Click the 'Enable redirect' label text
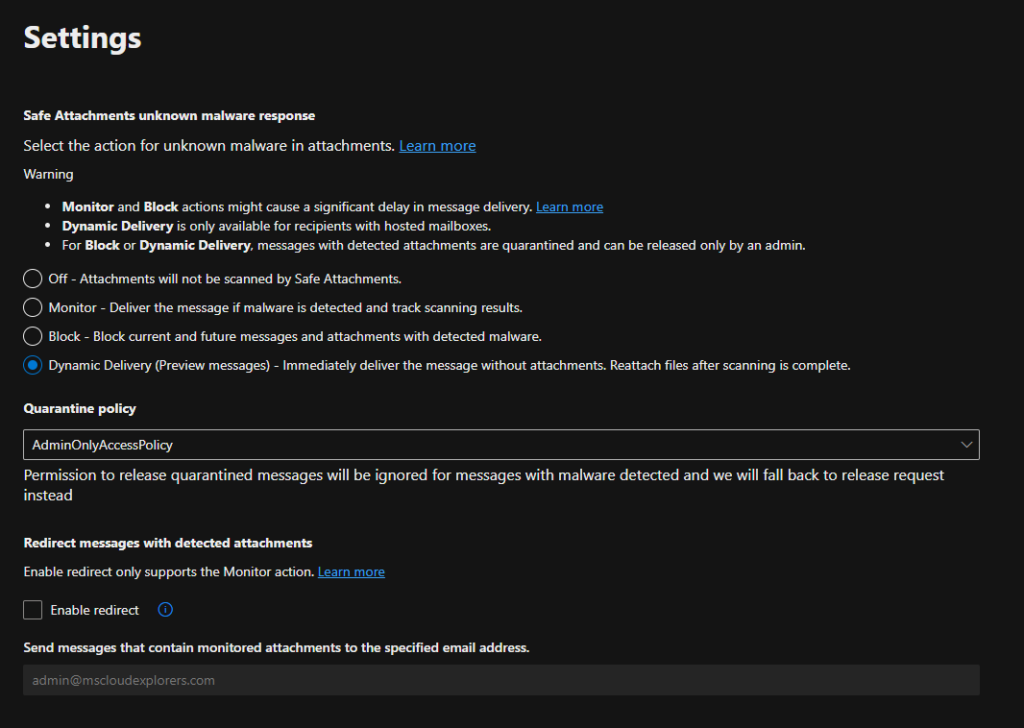Screen dimensions: 1024x728 (x=95, y=610)
